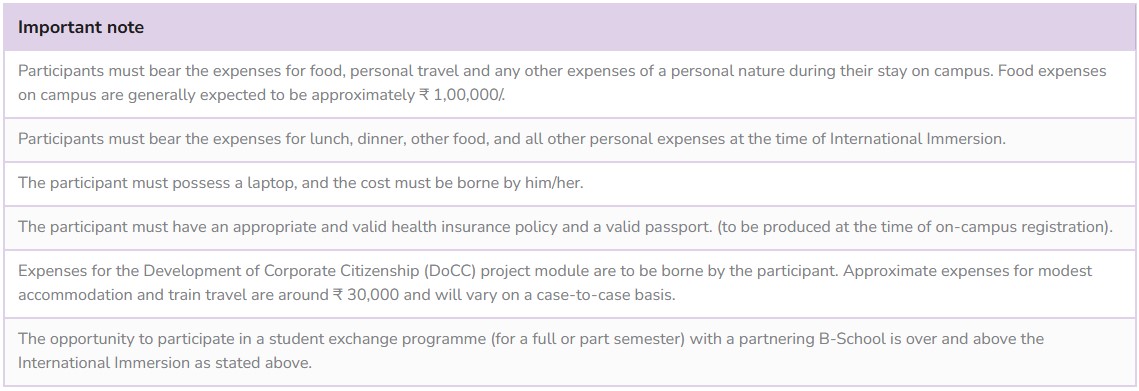Click the student exchange programme row
The width and height of the screenshot is (1139, 391).
570,351
